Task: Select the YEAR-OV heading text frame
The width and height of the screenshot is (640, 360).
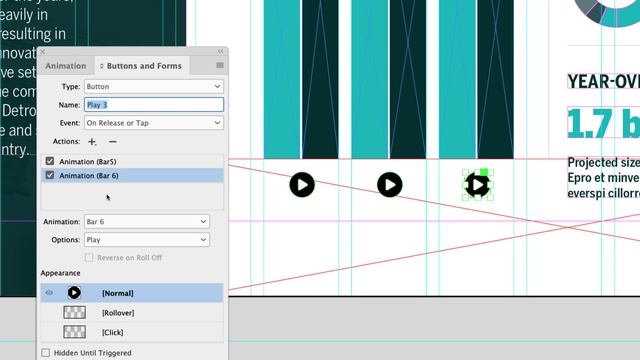Action: (603, 82)
